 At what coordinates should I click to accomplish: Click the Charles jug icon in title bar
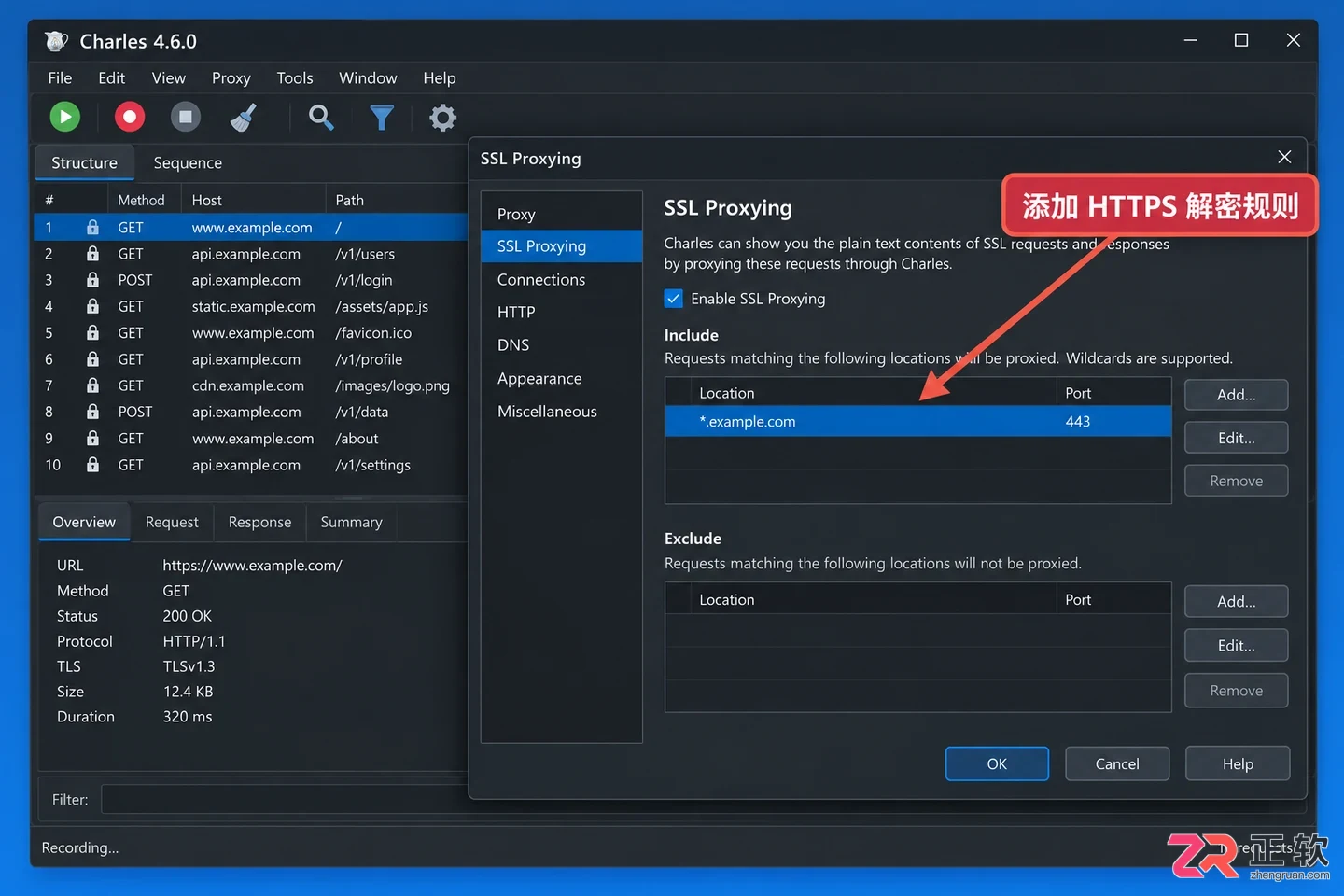click(56, 41)
